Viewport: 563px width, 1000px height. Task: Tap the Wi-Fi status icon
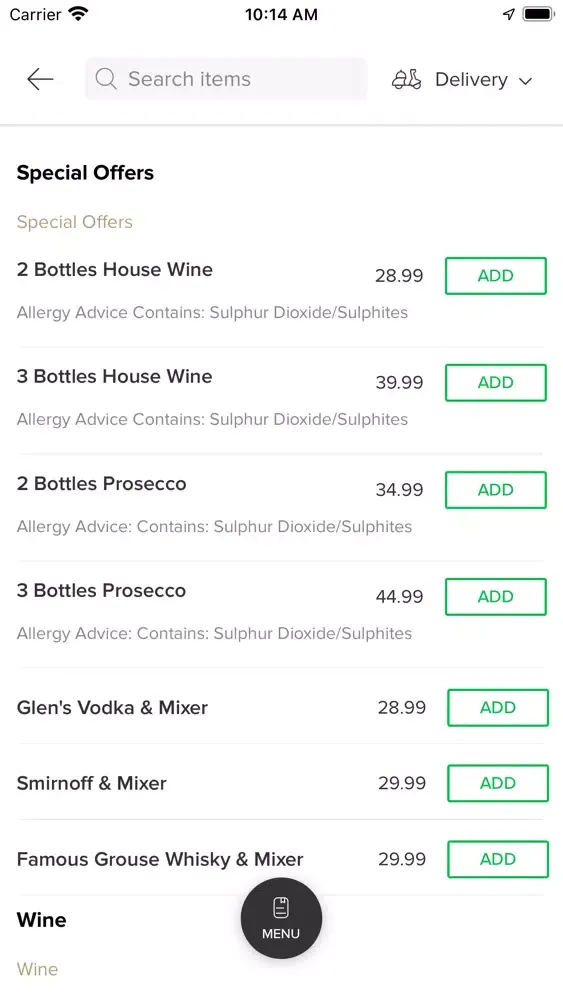pos(78,14)
